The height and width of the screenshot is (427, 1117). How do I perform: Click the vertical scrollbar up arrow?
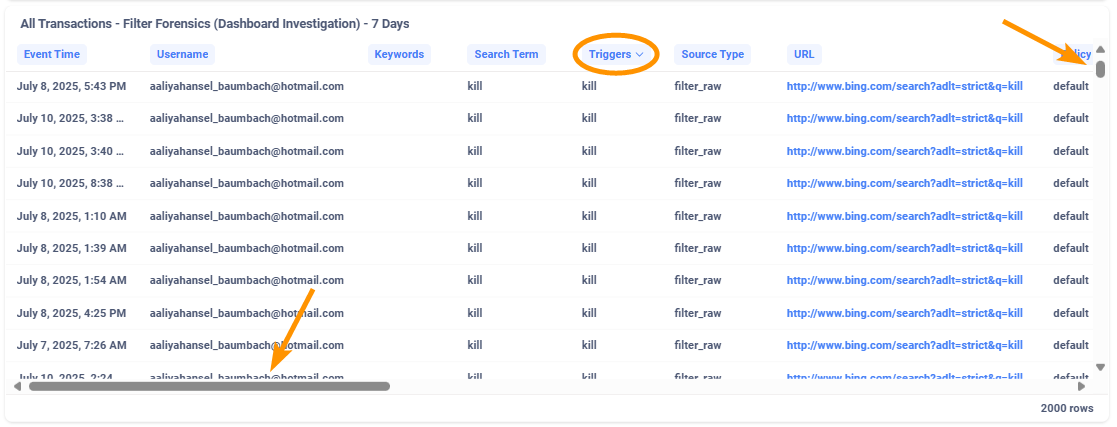[x=1100, y=50]
